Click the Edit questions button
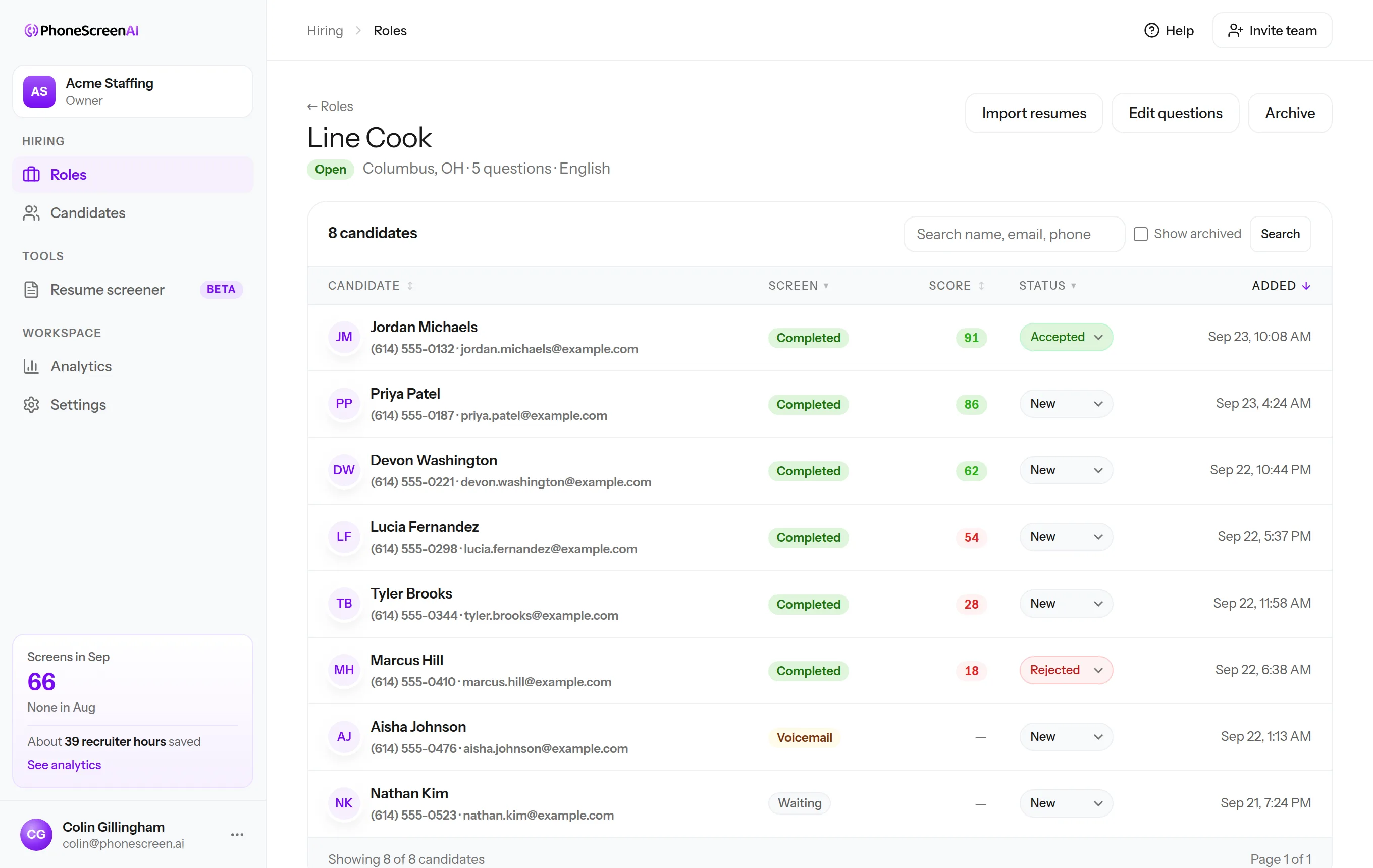 1175,113
